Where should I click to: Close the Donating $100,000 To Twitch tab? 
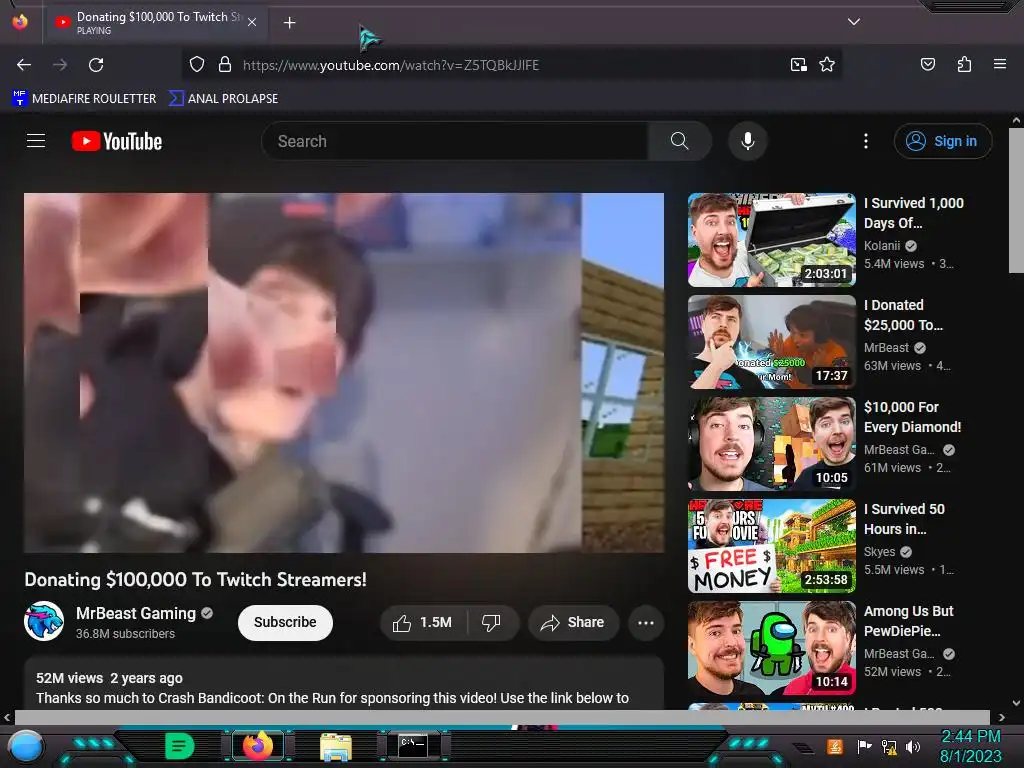(x=252, y=22)
